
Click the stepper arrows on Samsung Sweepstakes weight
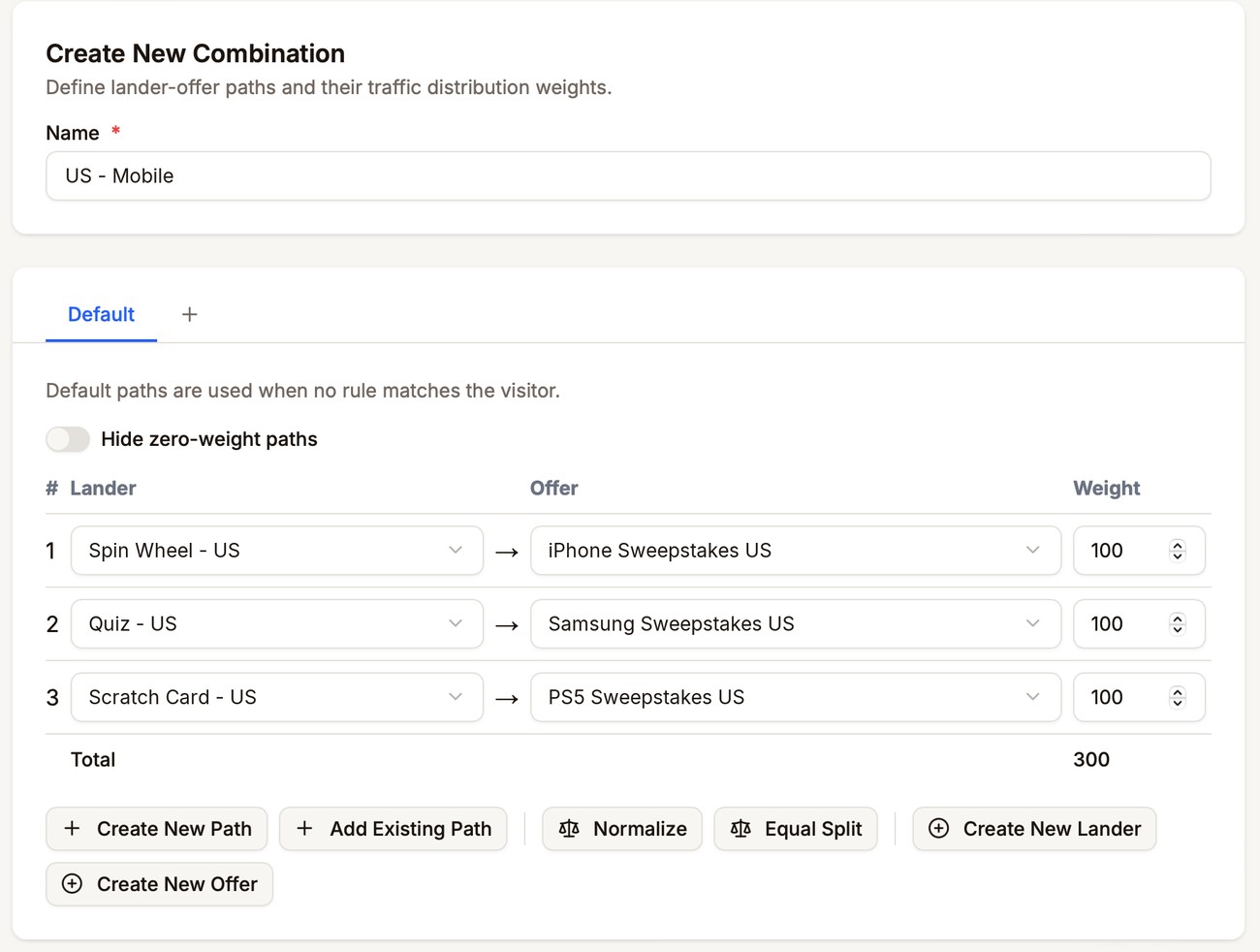pyautogui.click(x=1178, y=624)
